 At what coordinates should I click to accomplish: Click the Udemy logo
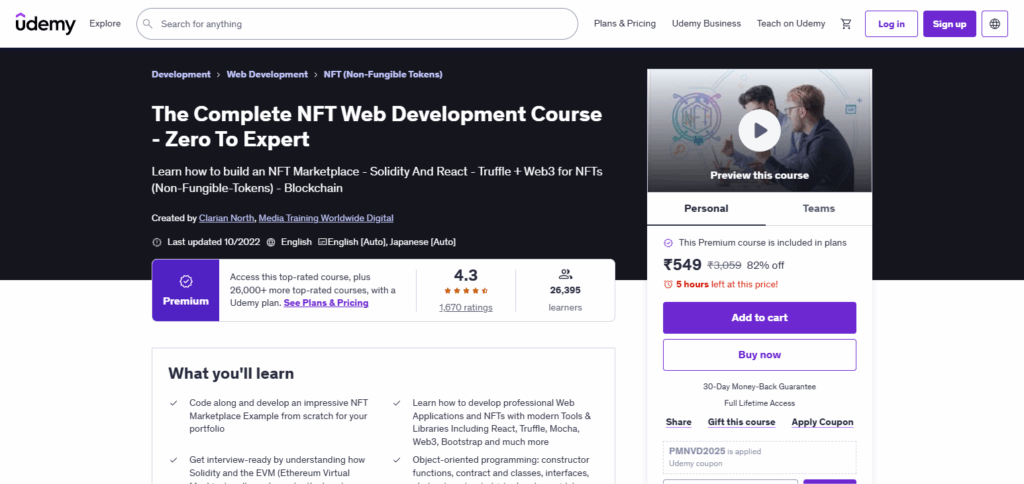tap(46, 24)
